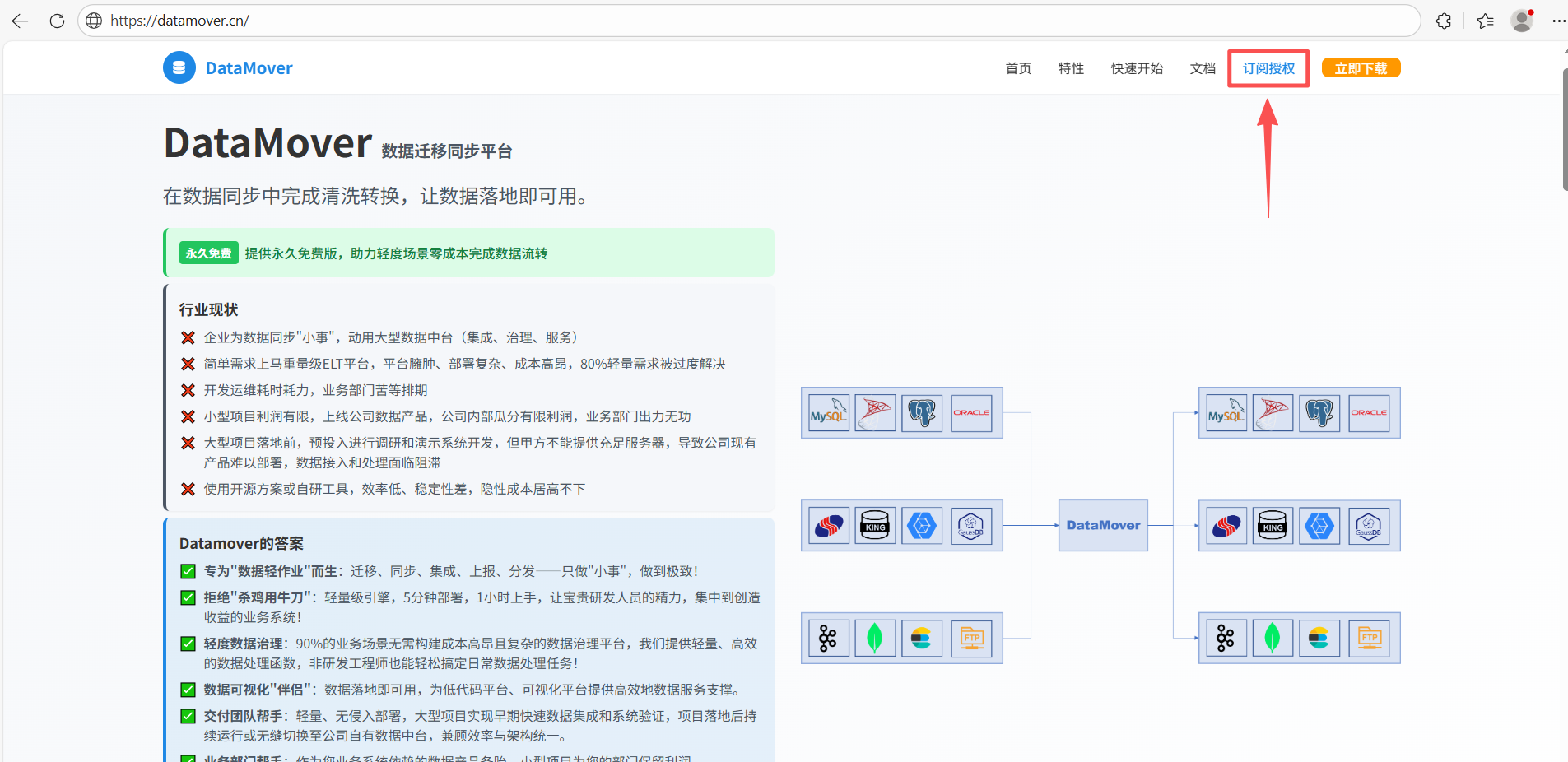Click the 立即下载 download button
The height and width of the screenshot is (762, 1568).
[x=1361, y=67]
